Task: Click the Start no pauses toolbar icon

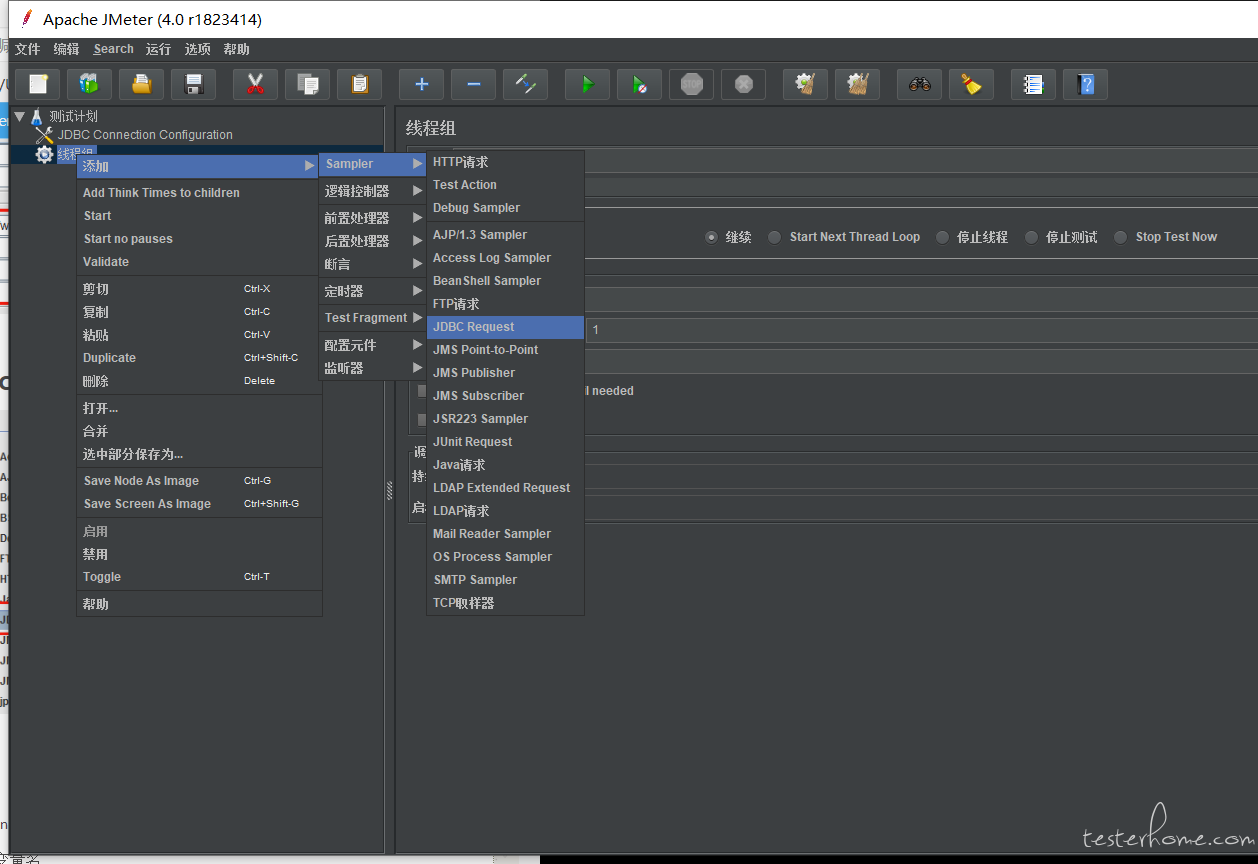Action: click(x=640, y=85)
